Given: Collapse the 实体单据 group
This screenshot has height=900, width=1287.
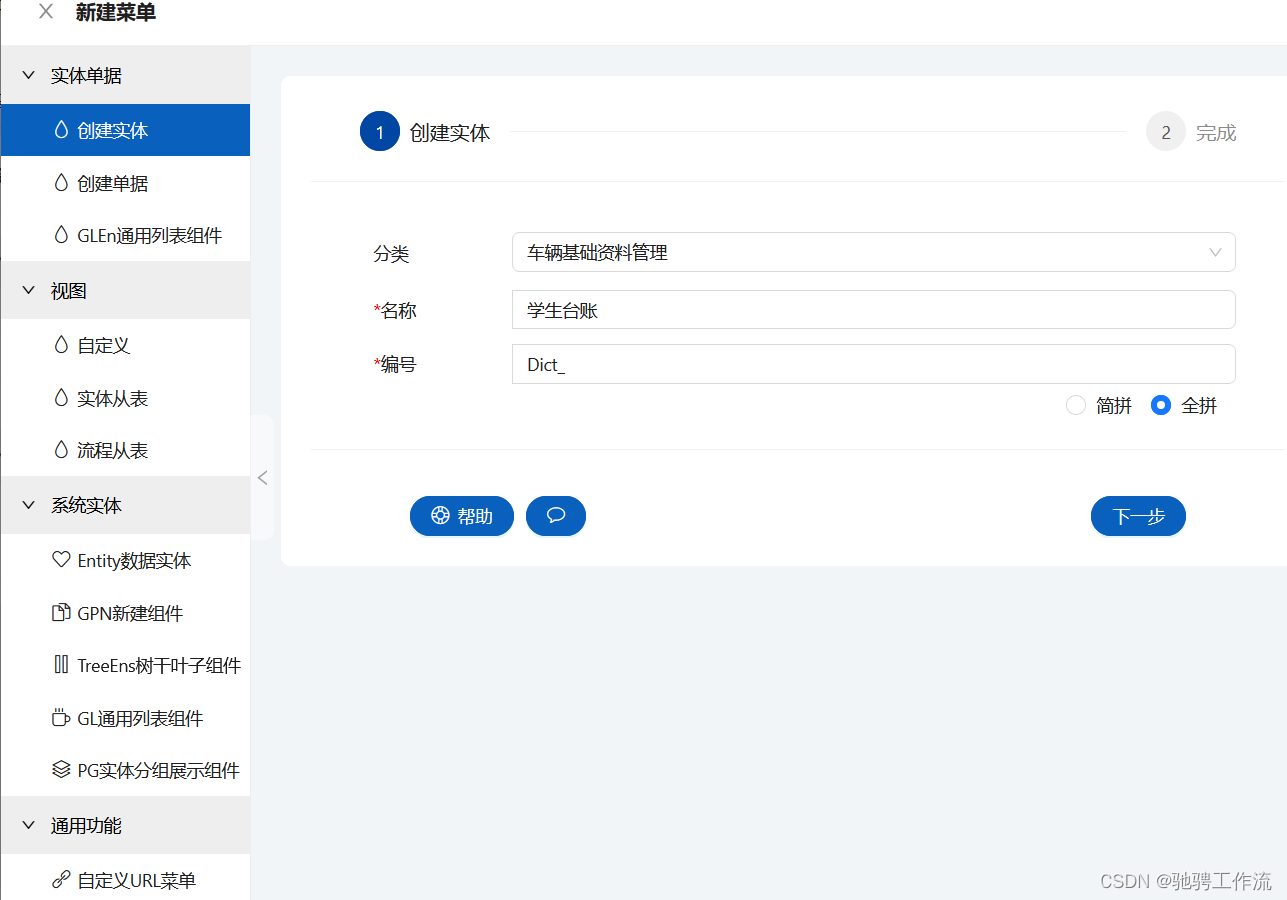Looking at the screenshot, I should (x=125, y=75).
